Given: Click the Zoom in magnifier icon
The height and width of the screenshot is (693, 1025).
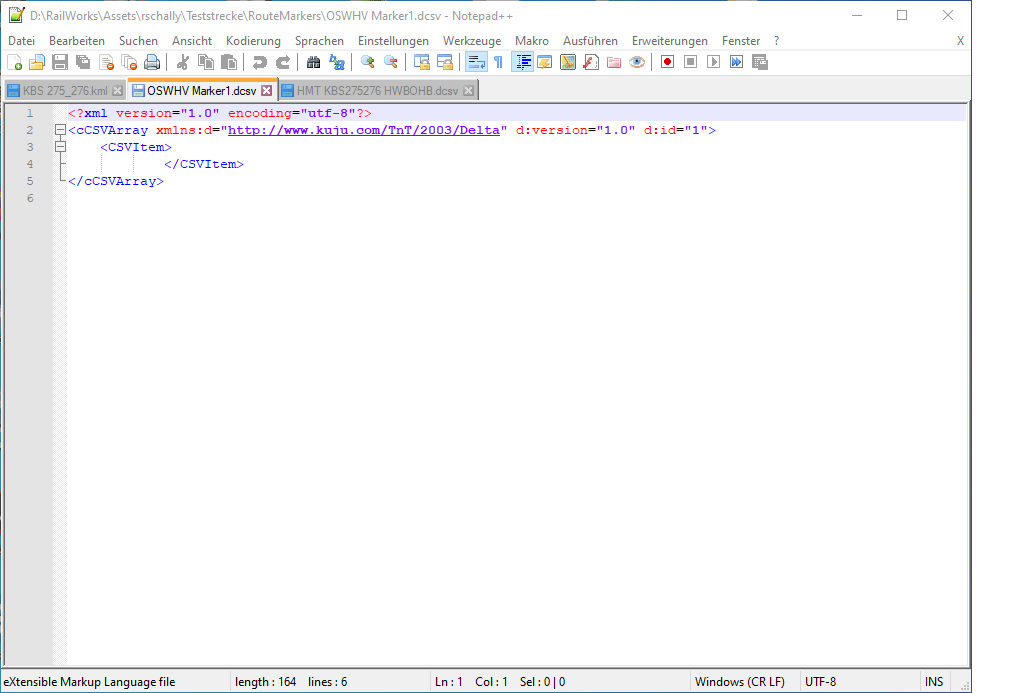Looking at the screenshot, I should point(368,62).
